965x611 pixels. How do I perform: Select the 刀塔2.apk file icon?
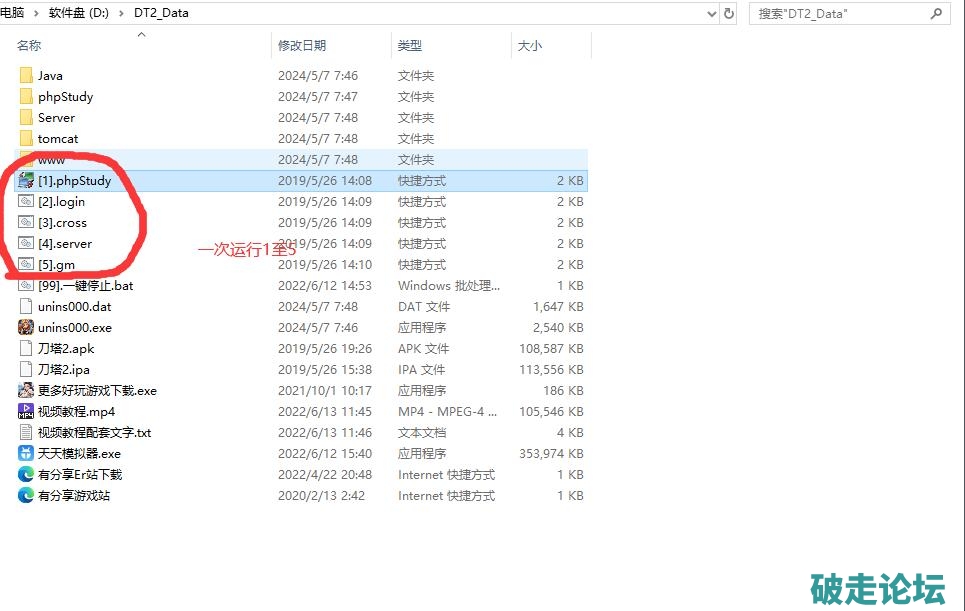(x=26, y=349)
